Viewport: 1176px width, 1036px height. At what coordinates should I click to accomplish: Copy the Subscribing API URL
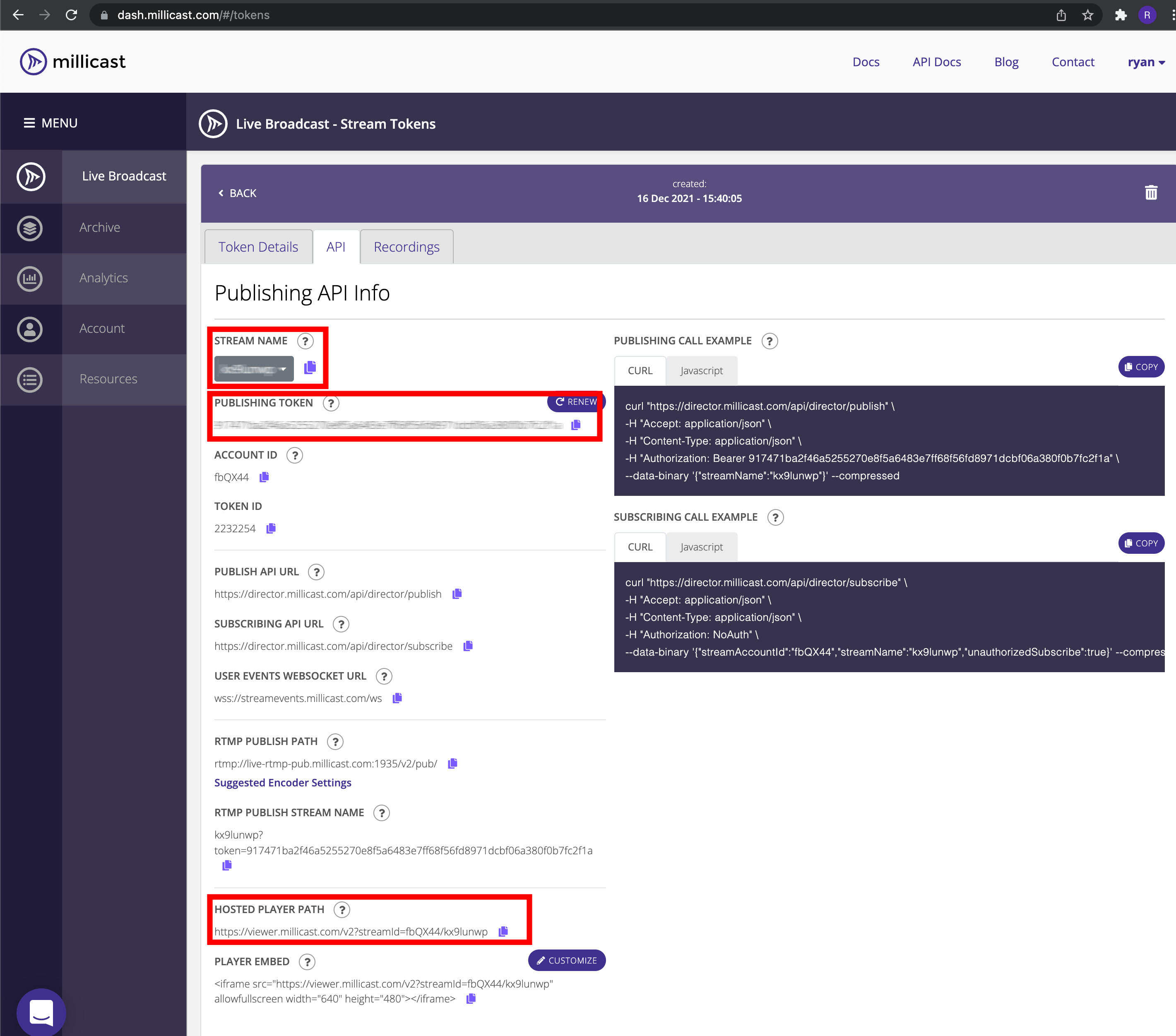tap(468, 646)
